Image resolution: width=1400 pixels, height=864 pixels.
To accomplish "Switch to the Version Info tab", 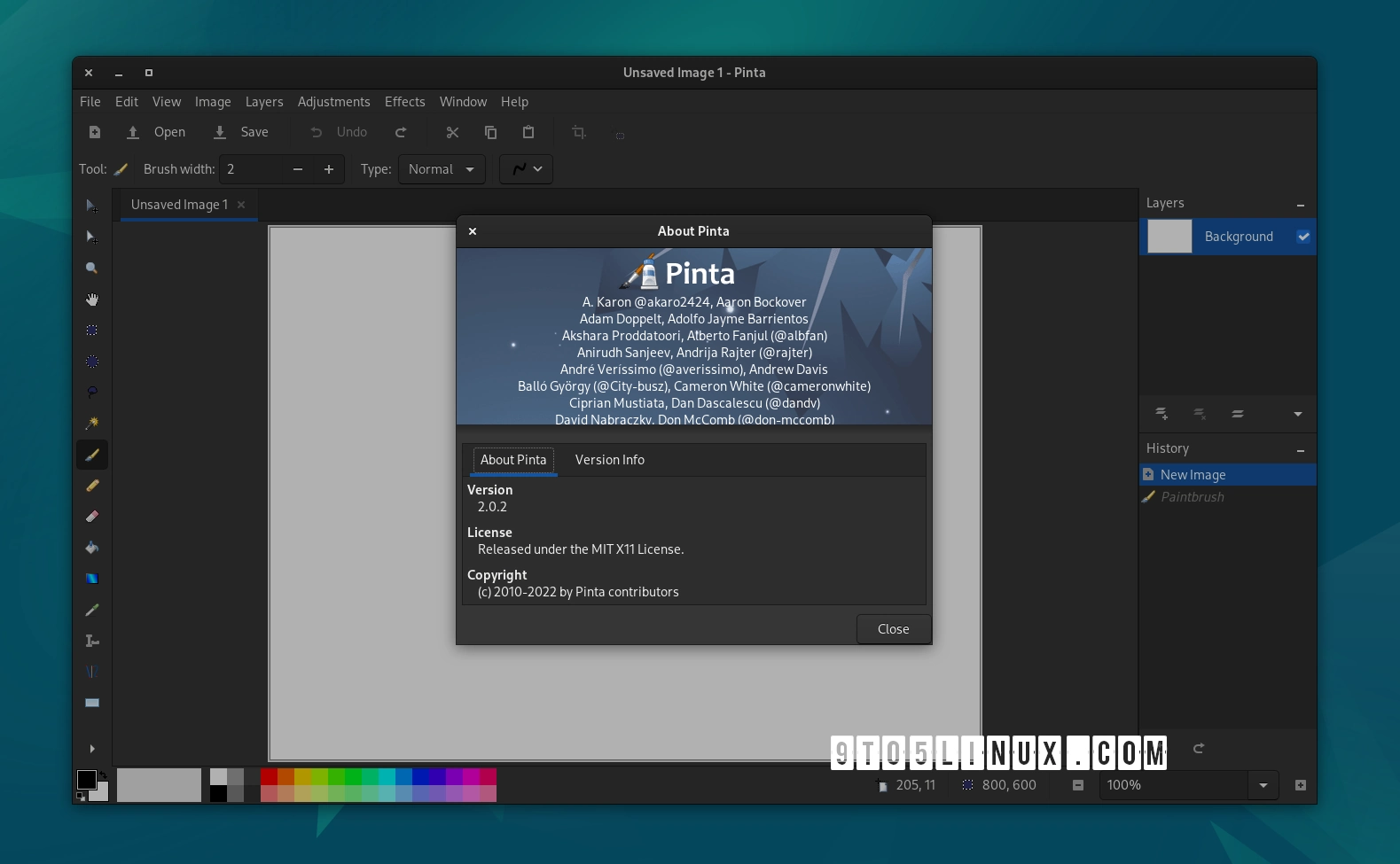I will [x=610, y=460].
